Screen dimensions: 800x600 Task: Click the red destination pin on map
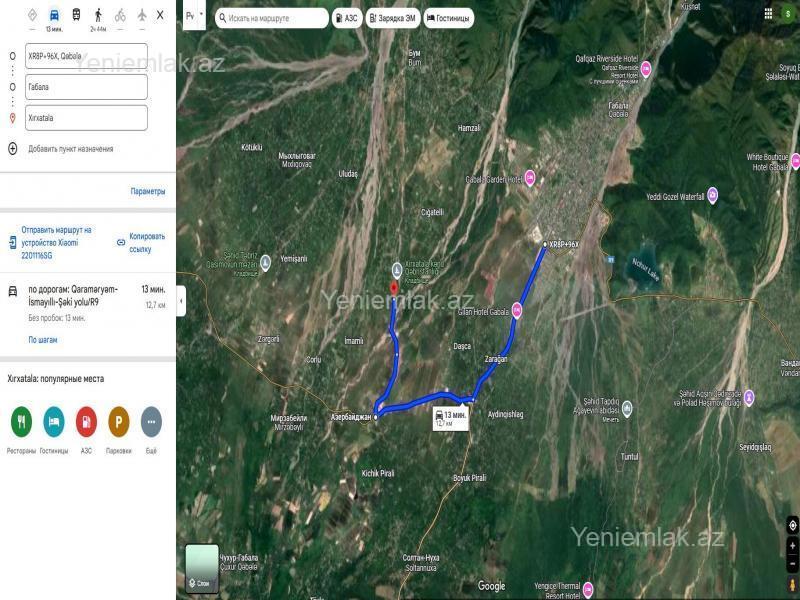coord(394,288)
